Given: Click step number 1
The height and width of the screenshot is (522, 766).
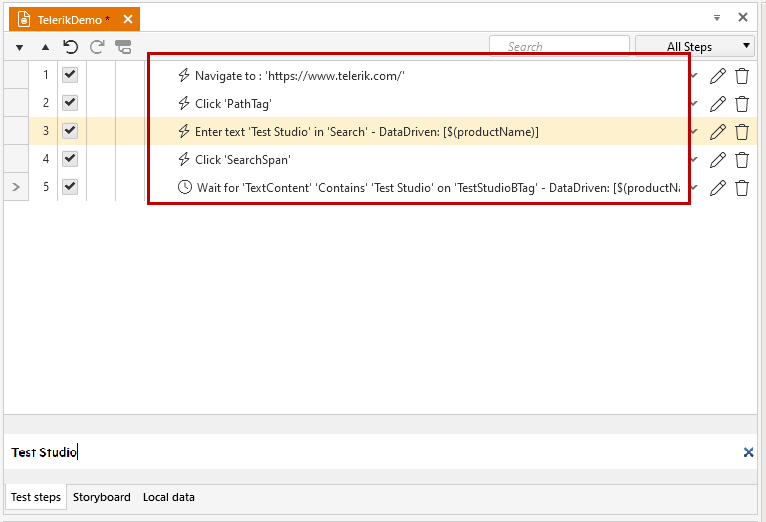Looking at the screenshot, I should 45,75.
